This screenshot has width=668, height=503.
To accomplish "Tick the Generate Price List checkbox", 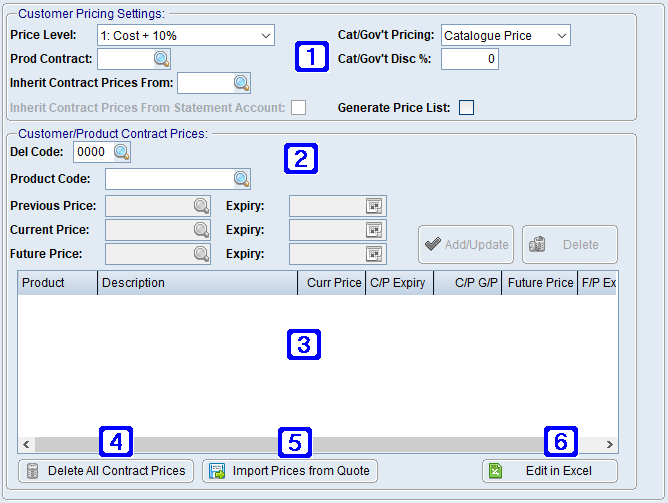I will 466,107.
